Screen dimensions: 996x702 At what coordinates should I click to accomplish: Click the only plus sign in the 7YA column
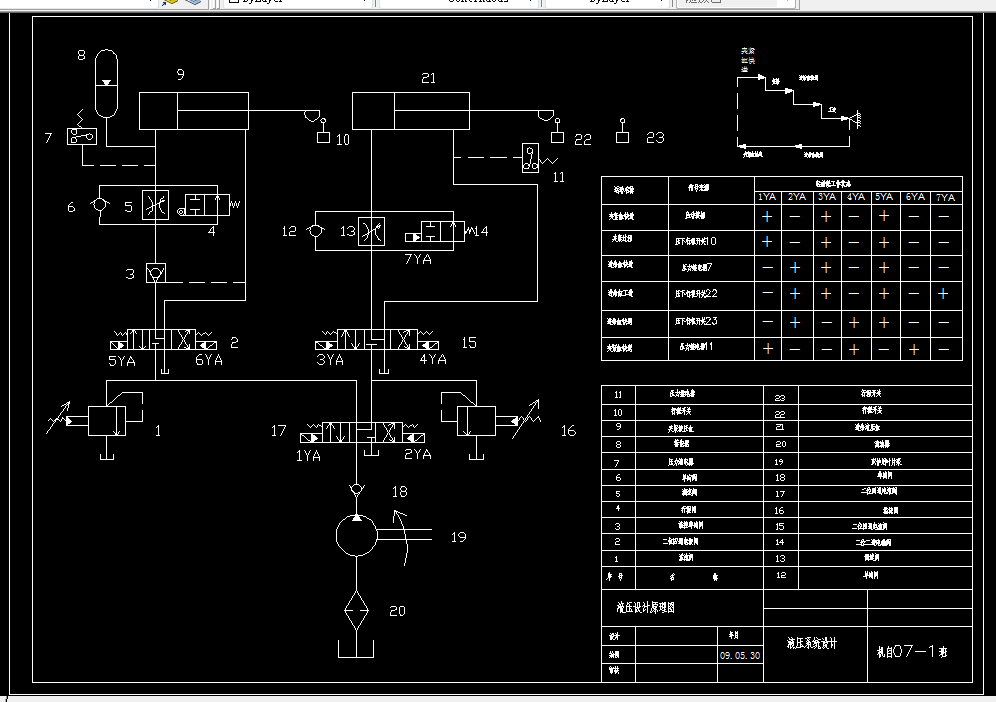[943, 294]
